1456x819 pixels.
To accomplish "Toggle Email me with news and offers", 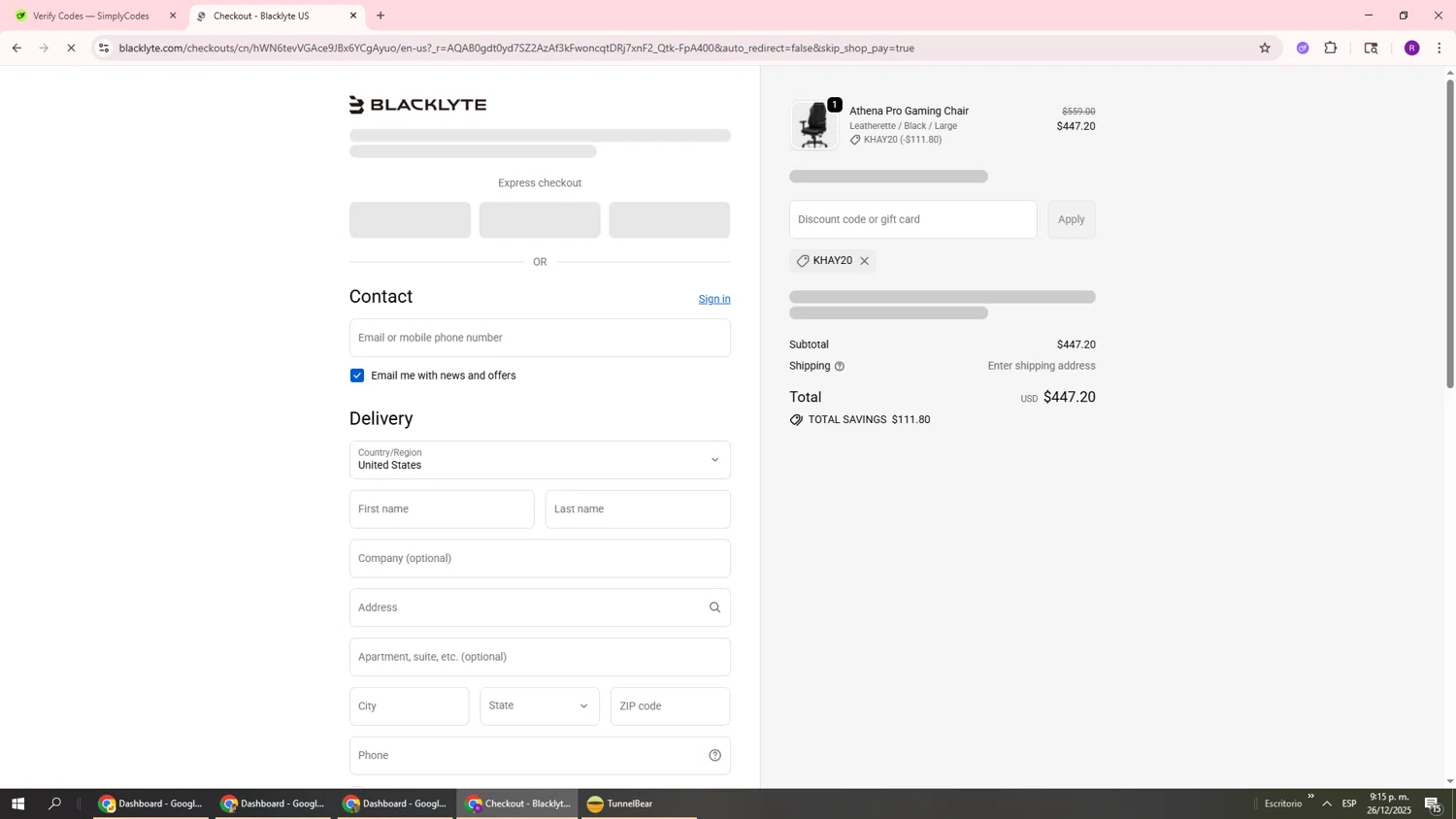I will pyautogui.click(x=357, y=376).
